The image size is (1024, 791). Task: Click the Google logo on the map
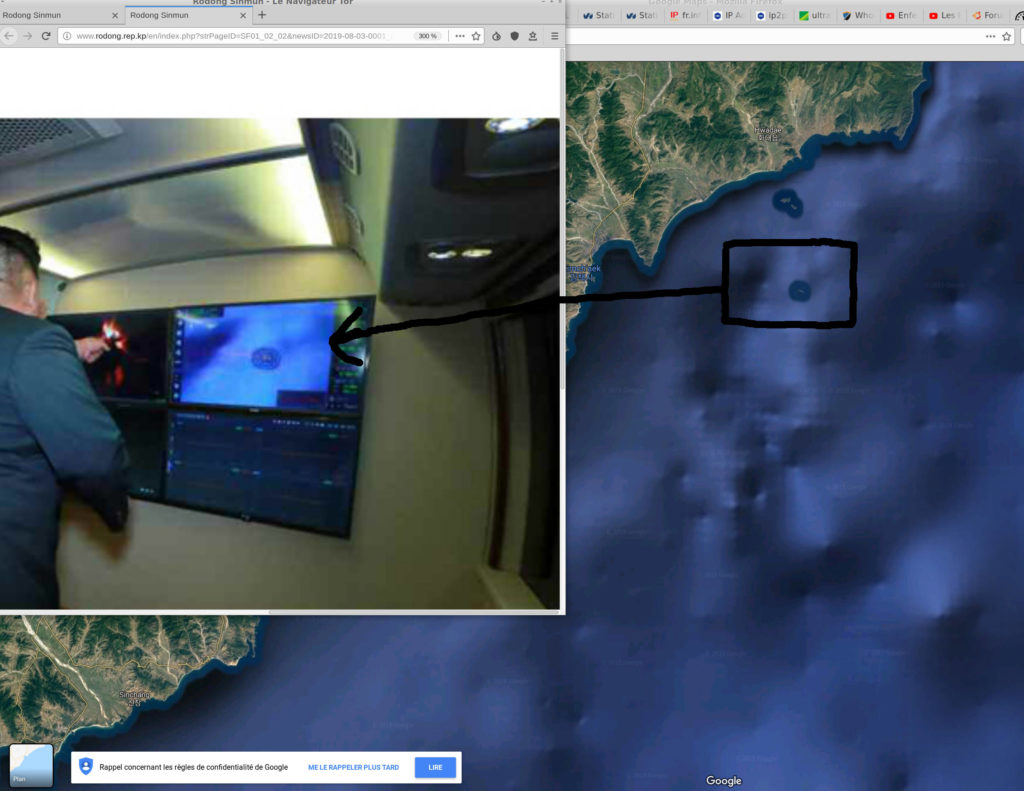click(x=724, y=781)
